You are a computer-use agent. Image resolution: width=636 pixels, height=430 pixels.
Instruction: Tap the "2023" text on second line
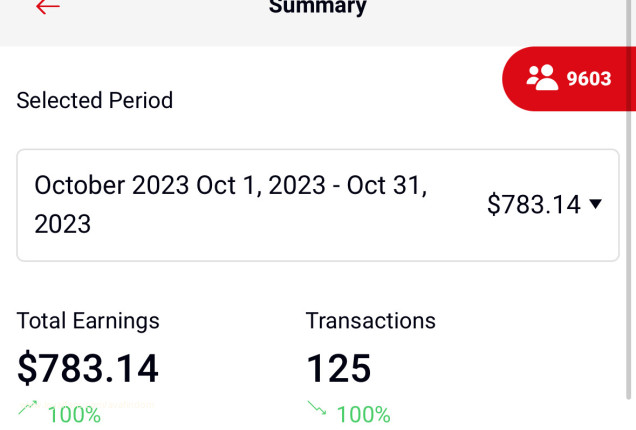62,224
